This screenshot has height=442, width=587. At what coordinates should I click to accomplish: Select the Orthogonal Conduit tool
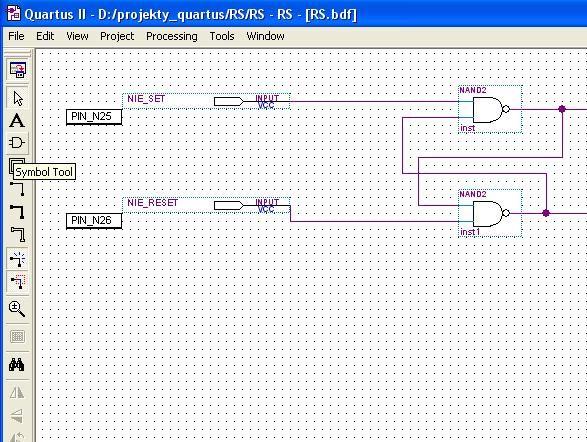pos(17,234)
